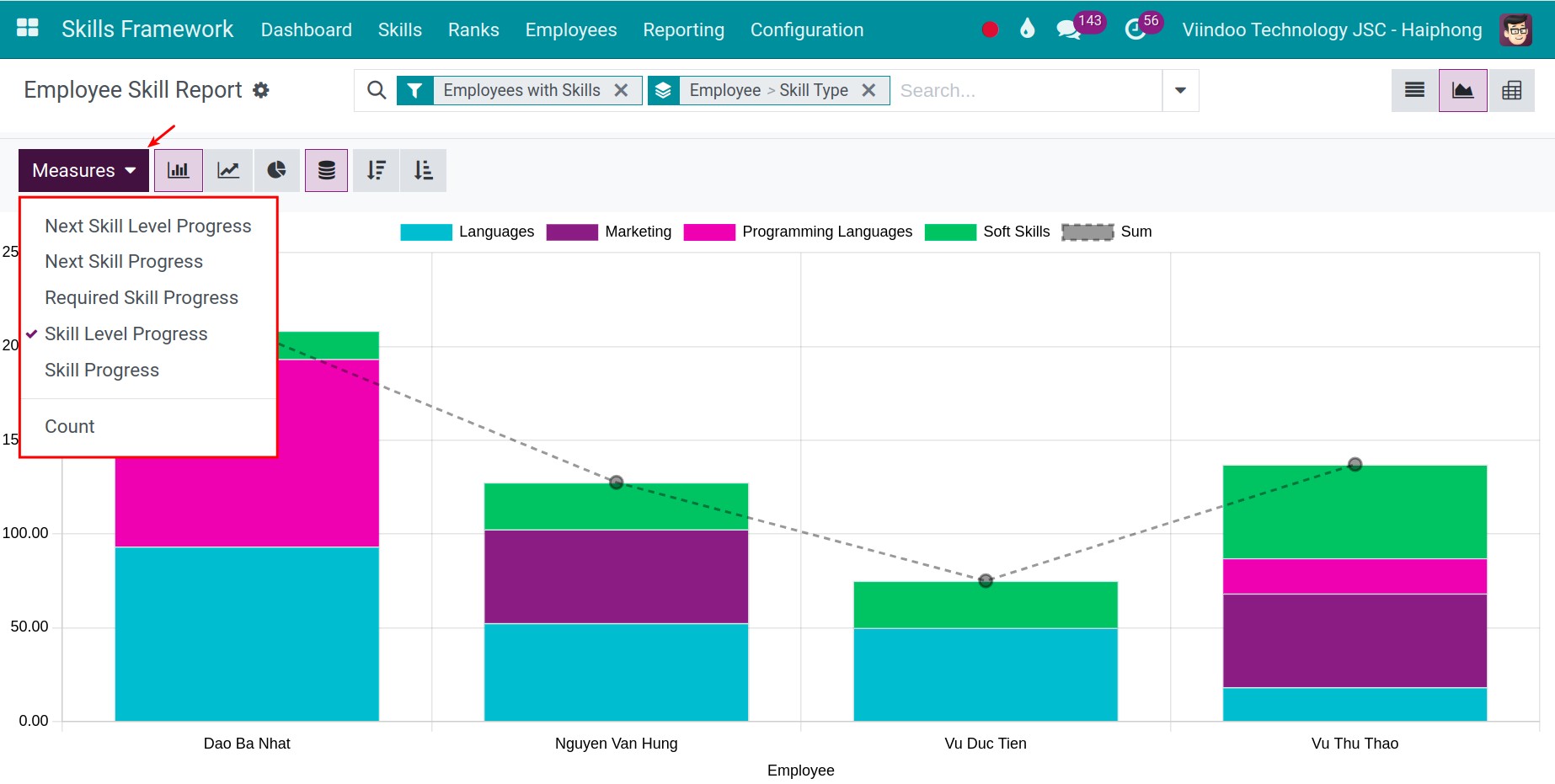Click Vu Duc Tien Languages bar segment
Viewport: 1555px width, 784px height.
click(x=986, y=675)
